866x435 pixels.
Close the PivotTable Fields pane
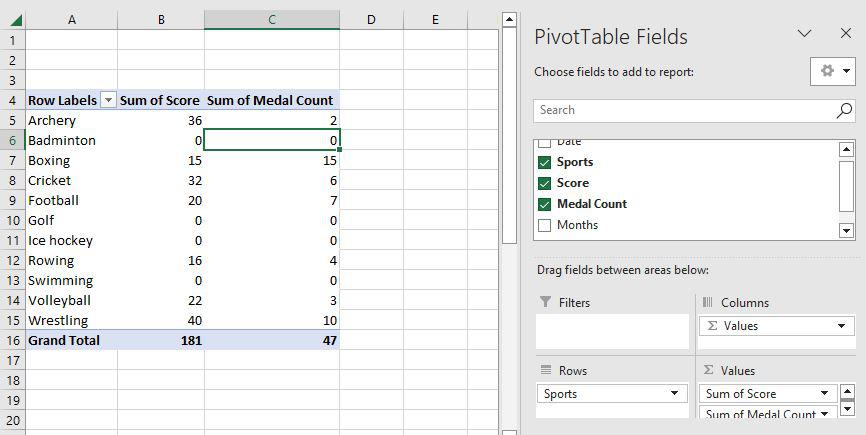pos(845,34)
